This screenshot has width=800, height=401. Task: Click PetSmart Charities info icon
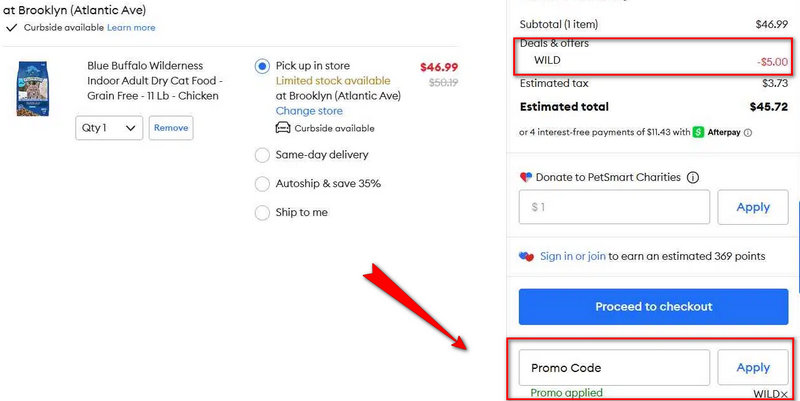pyautogui.click(x=693, y=177)
